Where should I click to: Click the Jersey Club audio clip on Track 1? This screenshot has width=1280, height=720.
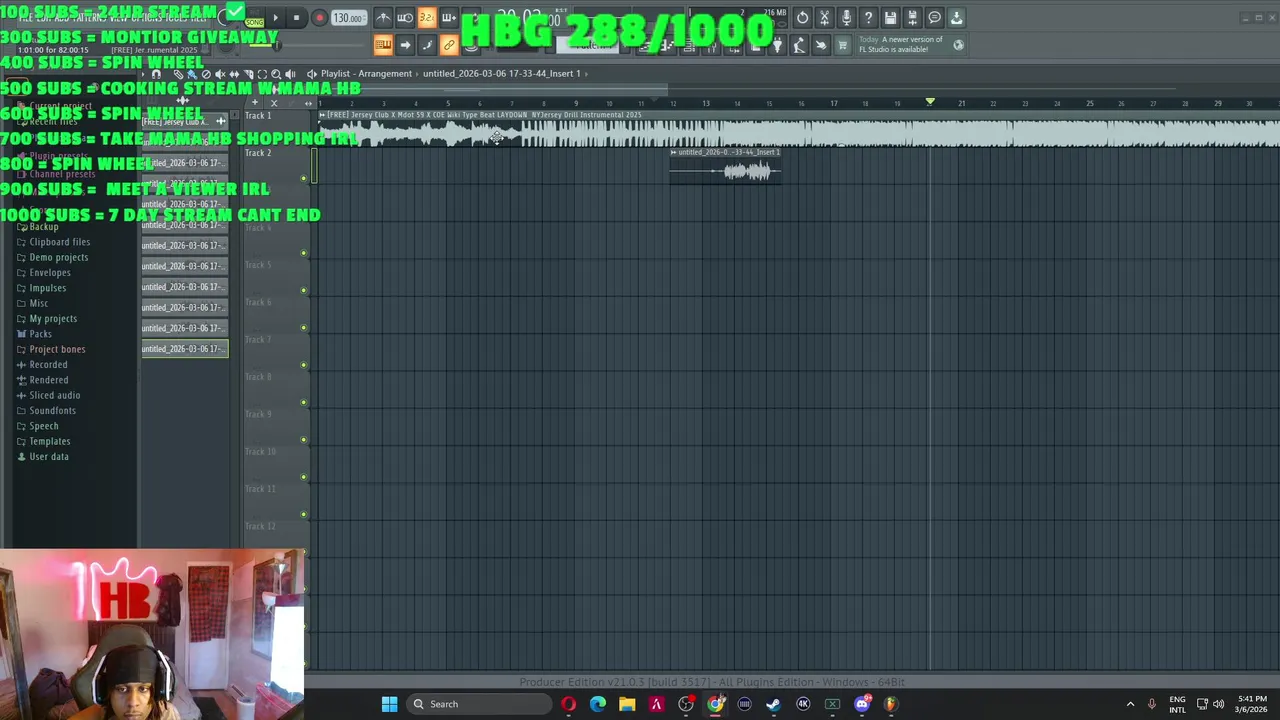(798, 129)
